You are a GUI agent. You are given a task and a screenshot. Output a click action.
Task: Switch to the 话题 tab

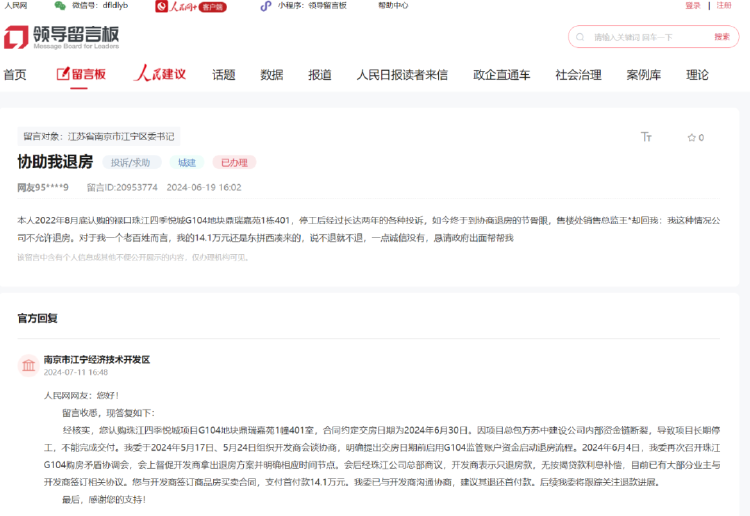click(x=224, y=75)
